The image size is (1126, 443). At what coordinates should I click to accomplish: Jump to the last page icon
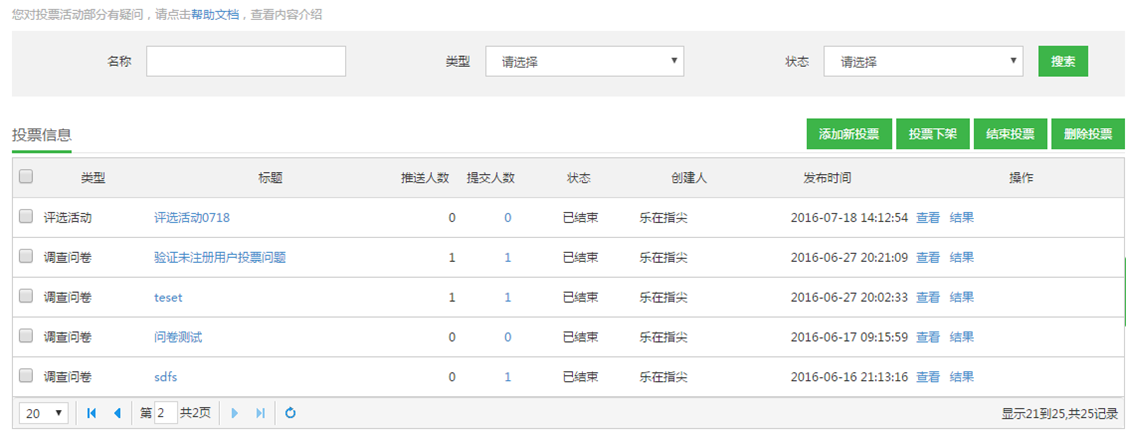(x=261, y=413)
